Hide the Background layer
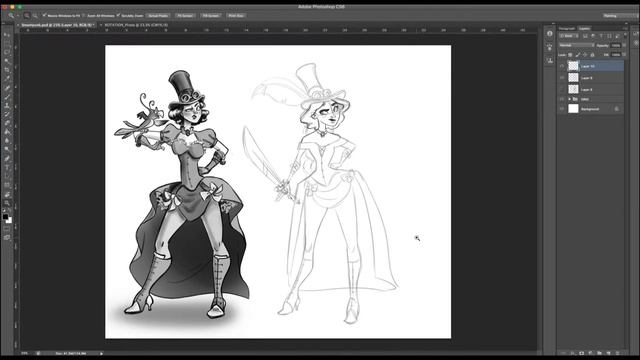The width and height of the screenshot is (640, 360). (562, 109)
